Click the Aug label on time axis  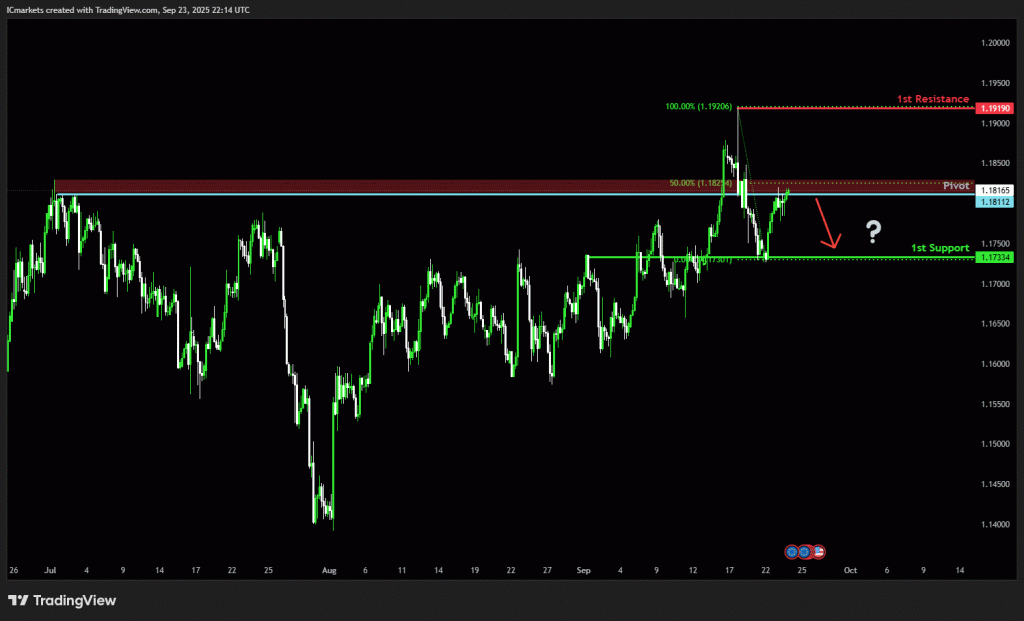(330, 570)
